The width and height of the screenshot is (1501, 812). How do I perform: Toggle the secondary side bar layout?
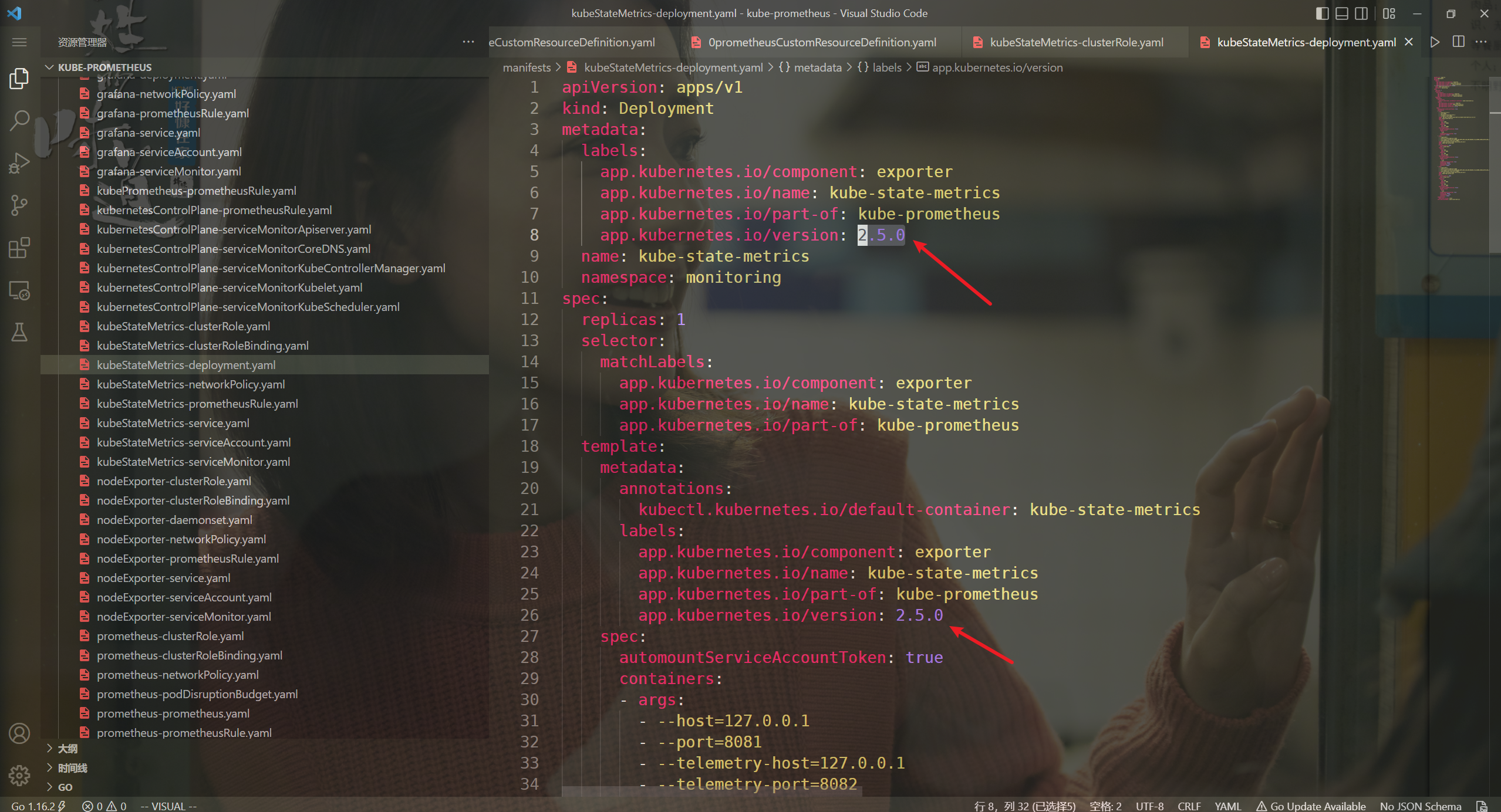coord(1361,13)
